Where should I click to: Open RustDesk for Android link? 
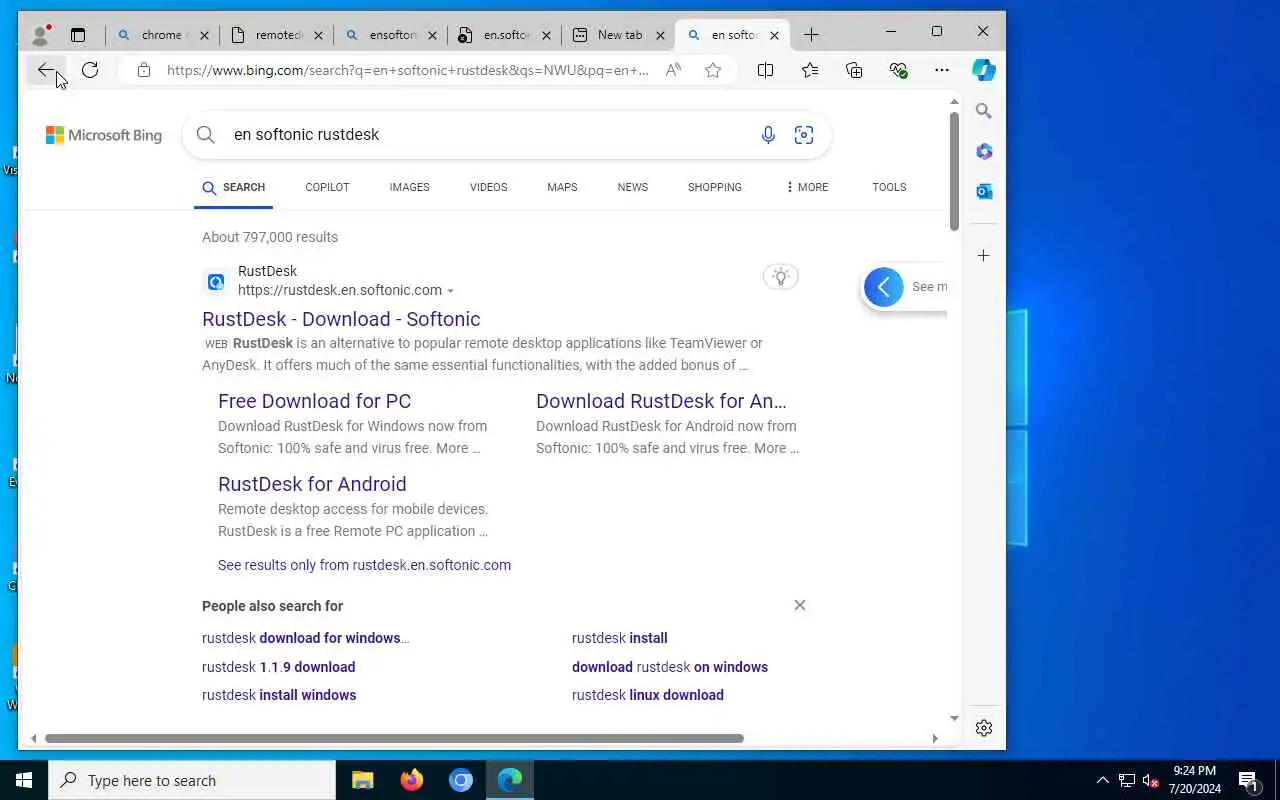coord(312,484)
